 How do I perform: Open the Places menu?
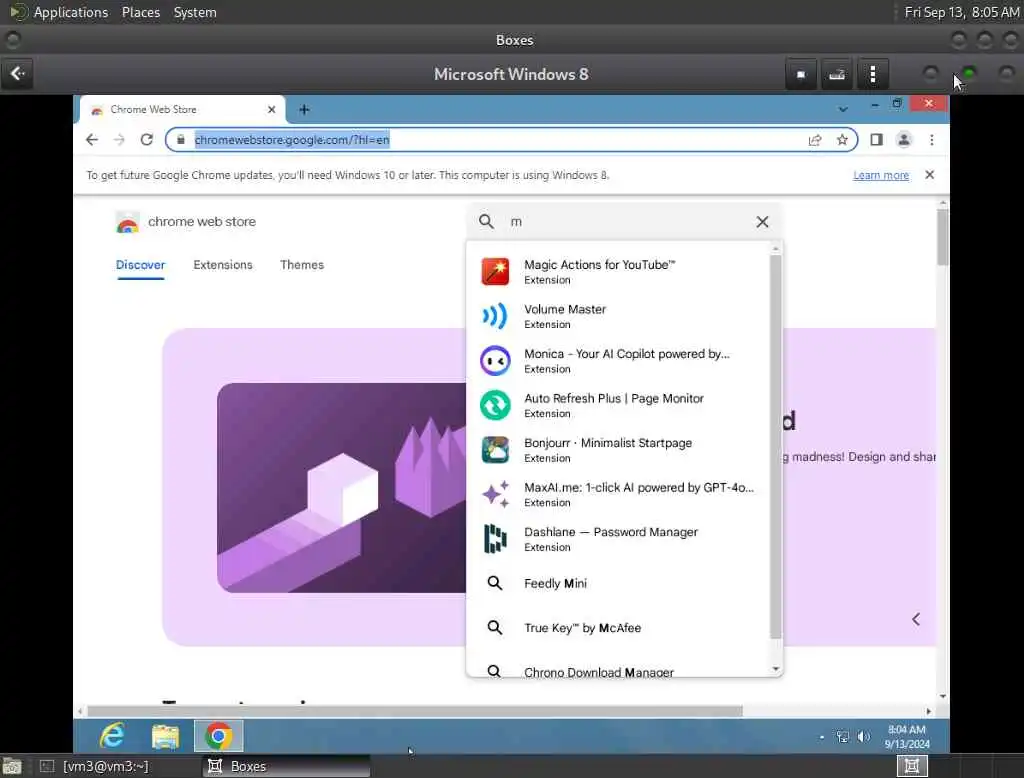tap(140, 12)
